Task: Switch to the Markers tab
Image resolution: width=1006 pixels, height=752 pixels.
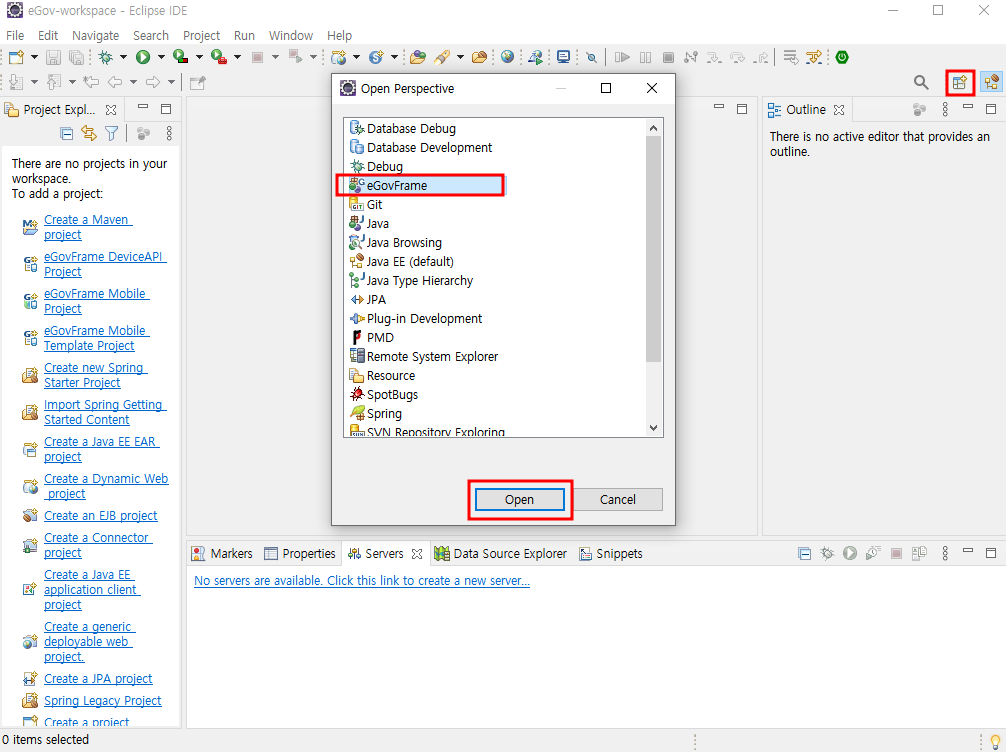Action: (223, 553)
